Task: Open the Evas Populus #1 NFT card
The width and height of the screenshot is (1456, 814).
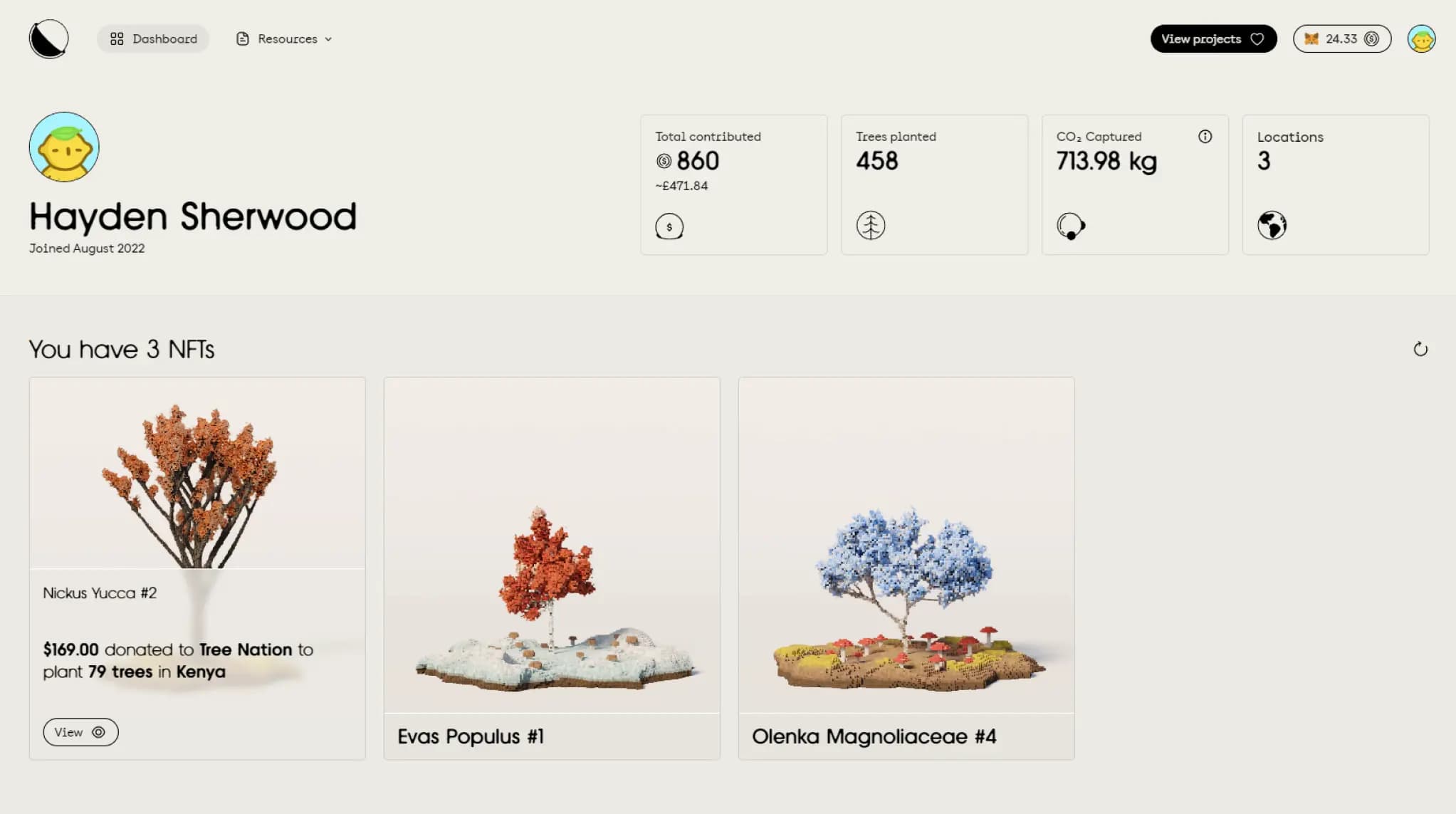Action: (x=552, y=568)
